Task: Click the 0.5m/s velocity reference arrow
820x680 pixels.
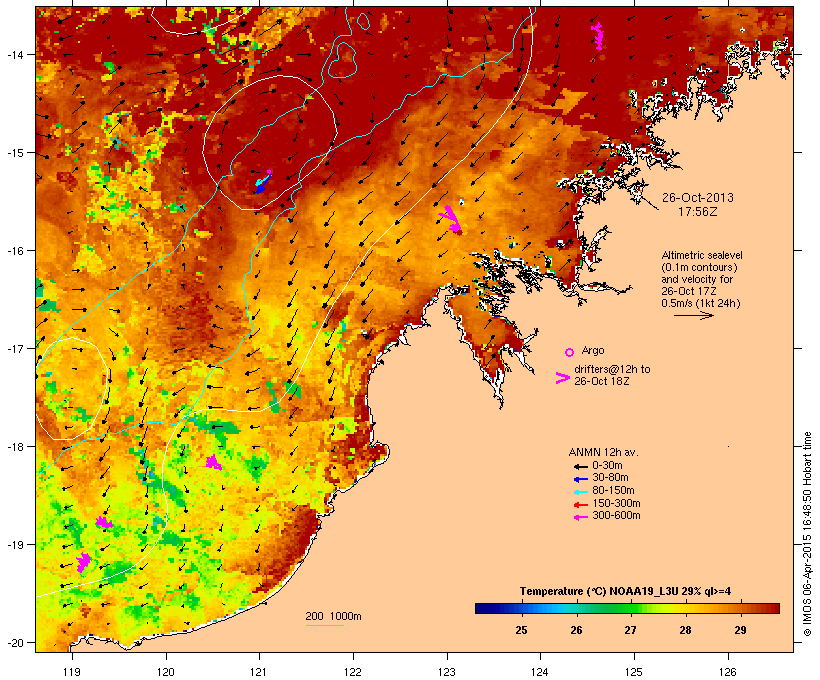Action: click(x=693, y=315)
